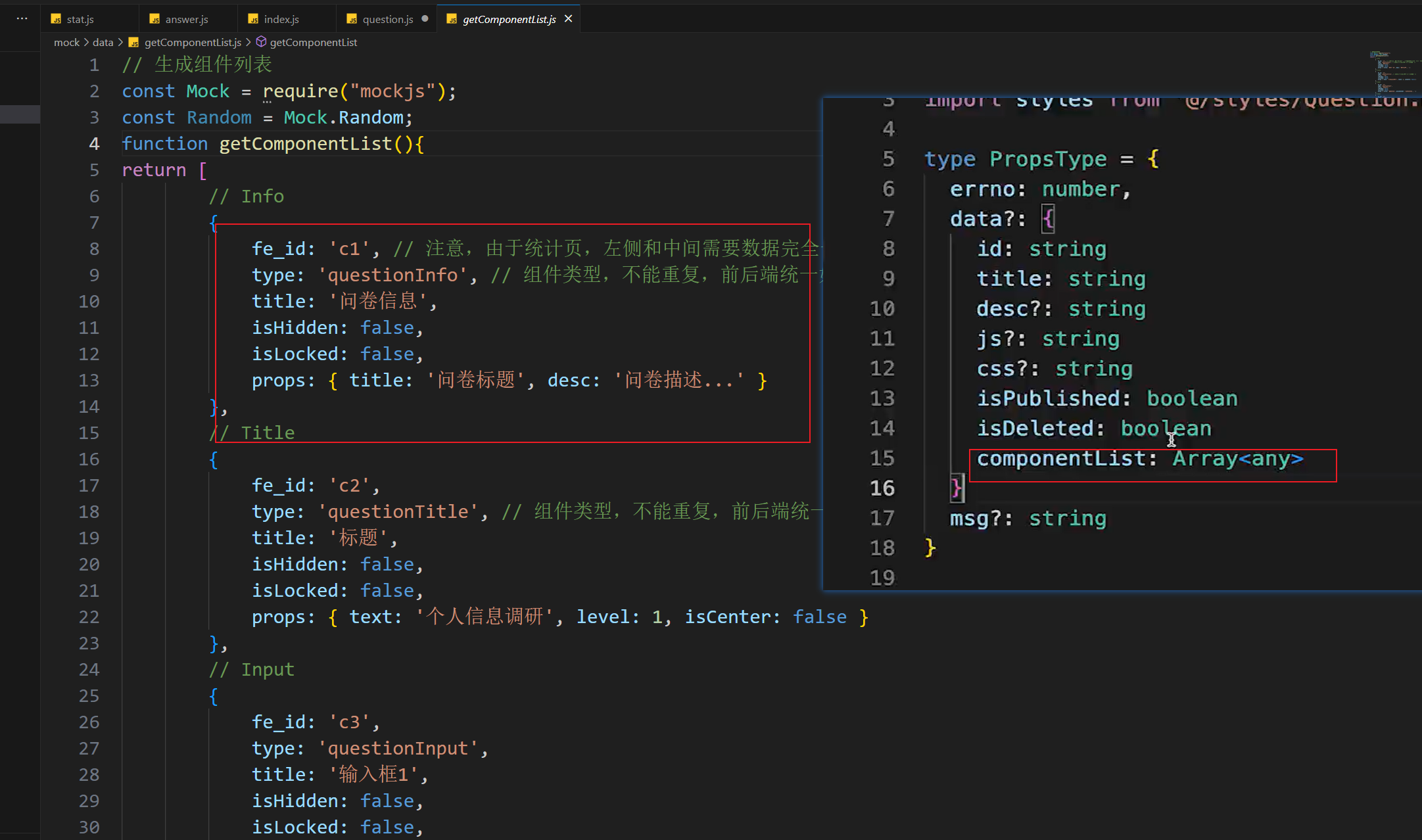This screenshot has width=1422, height=840.
Task: Close the getComponentList.js tab
Action: (x=569, y=19)
